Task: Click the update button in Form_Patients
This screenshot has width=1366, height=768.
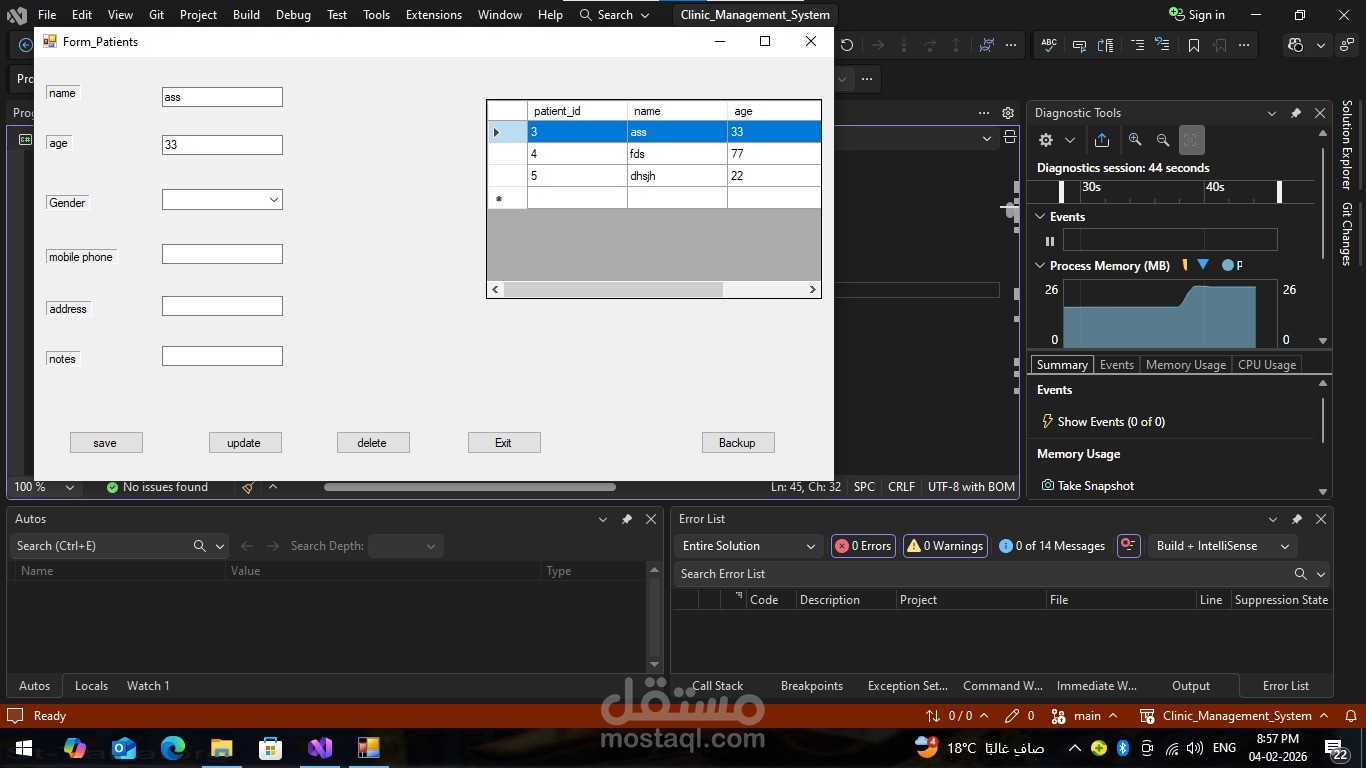Action: [245, 443]
